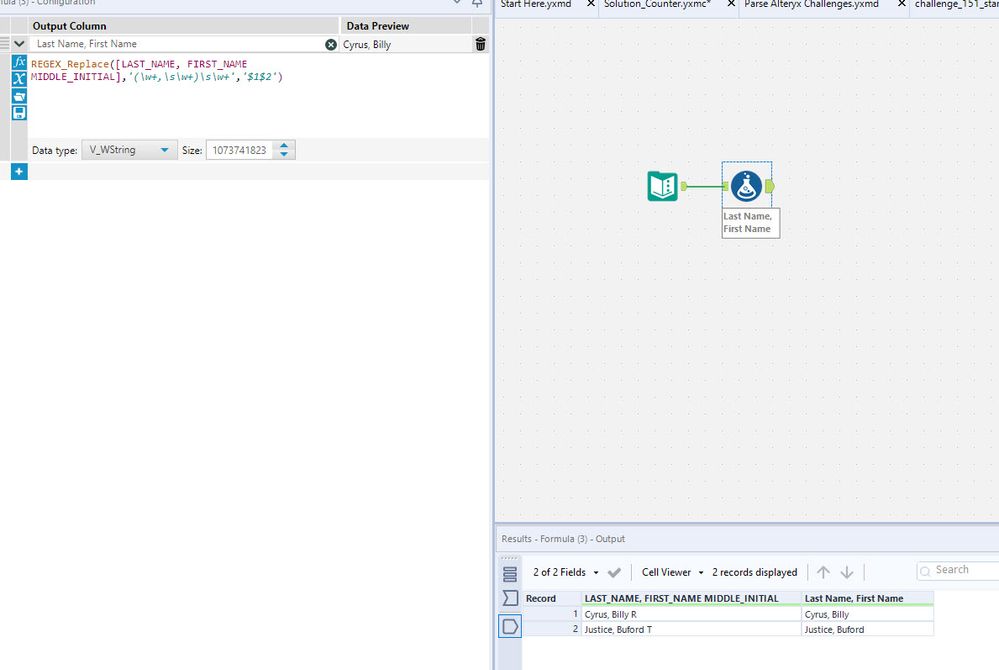Switch to Start Here.yxmd tab
The image size is (999, 670).
536,4
